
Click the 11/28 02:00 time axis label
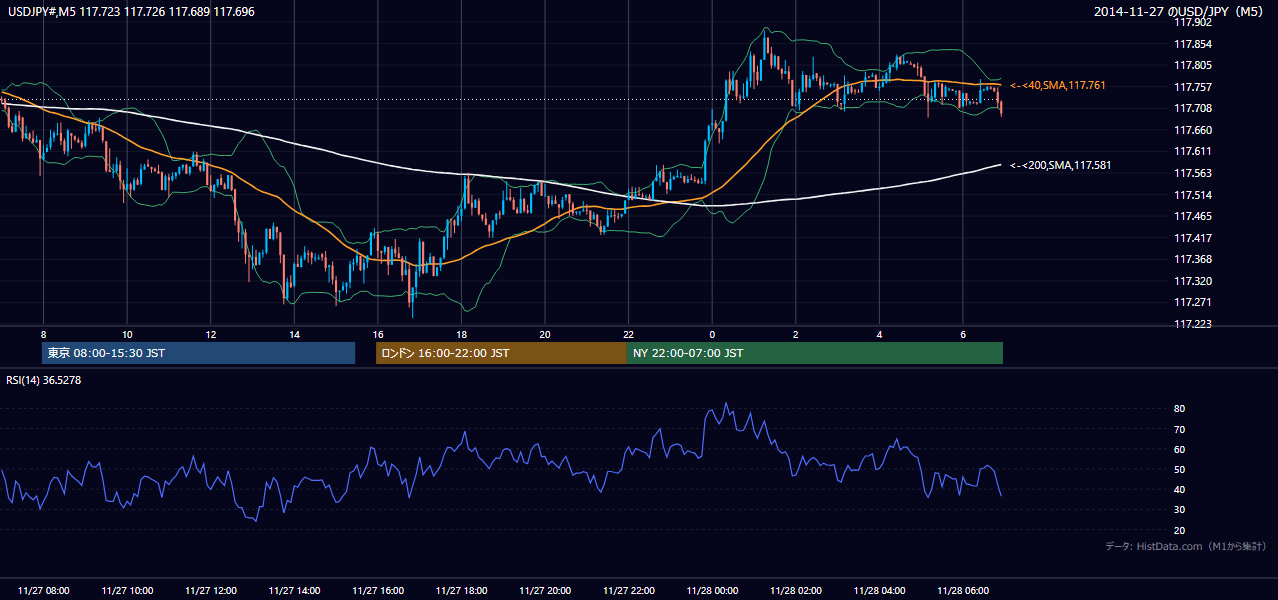click(x=795, y=591)
